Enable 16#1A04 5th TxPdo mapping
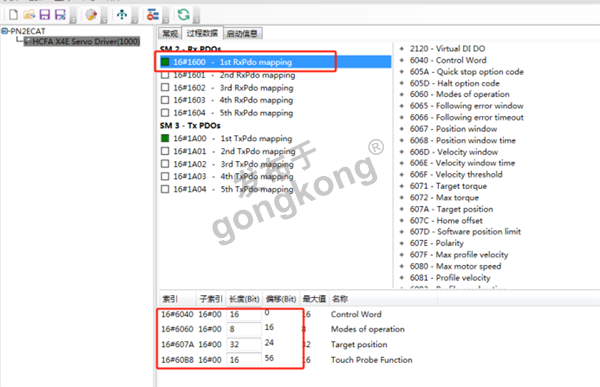600x387 pixels. [x=165, y=189]
